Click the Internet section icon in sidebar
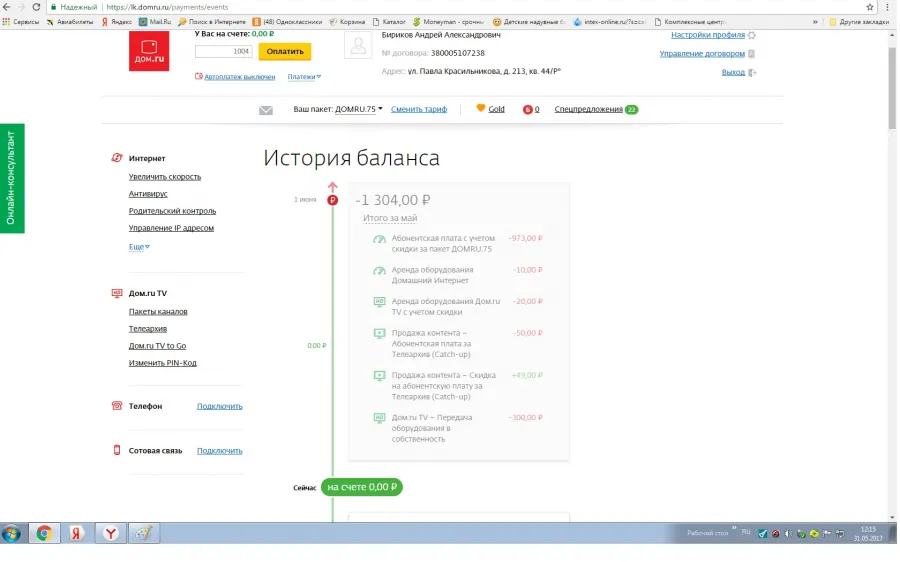This screenshot has width=900, height=562. (x=117, y=158)
